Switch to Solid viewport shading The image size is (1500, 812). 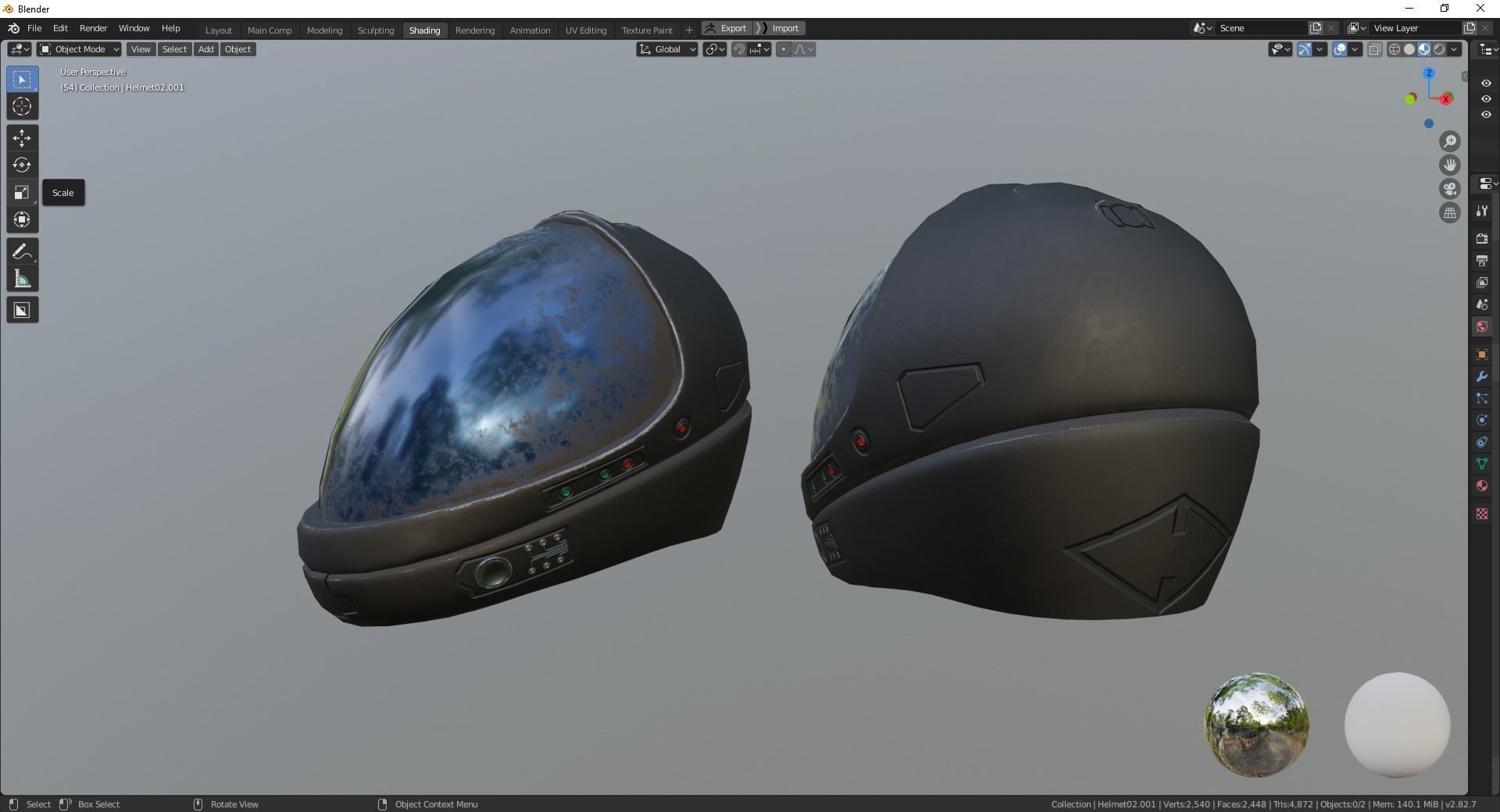1409,49
